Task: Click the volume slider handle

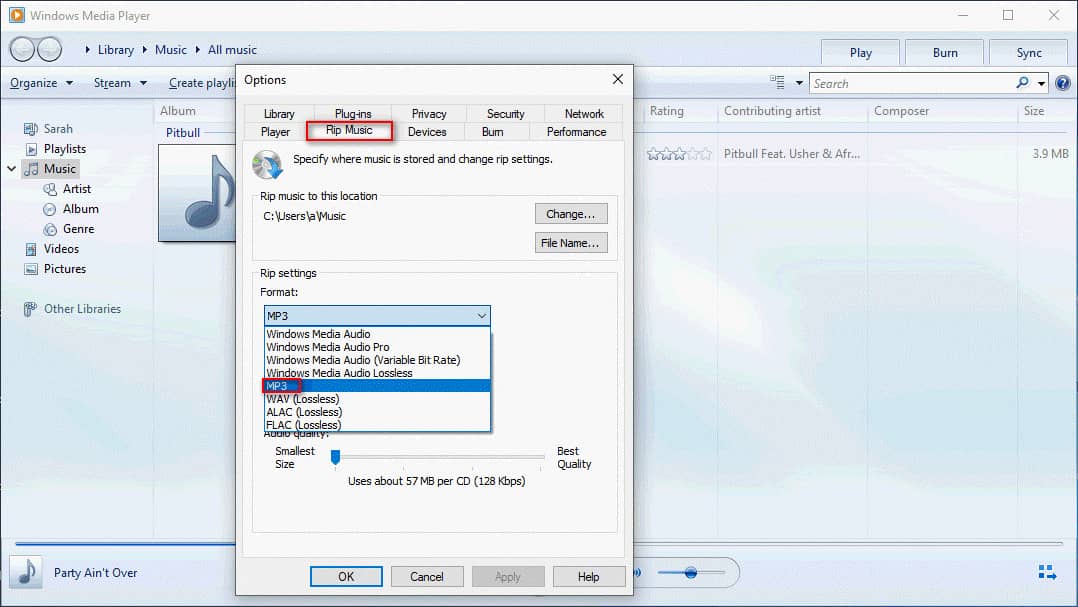Action: (691, 572)
